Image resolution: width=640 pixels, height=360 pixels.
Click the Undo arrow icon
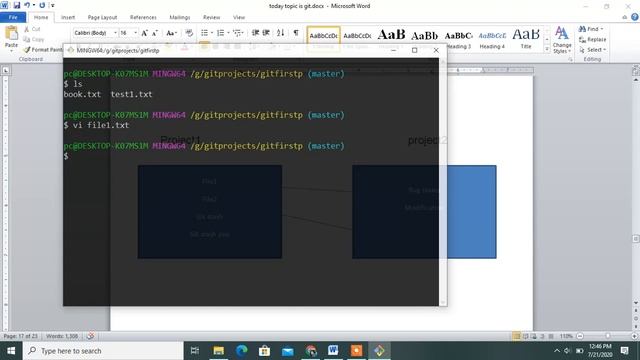coord(27,5)
